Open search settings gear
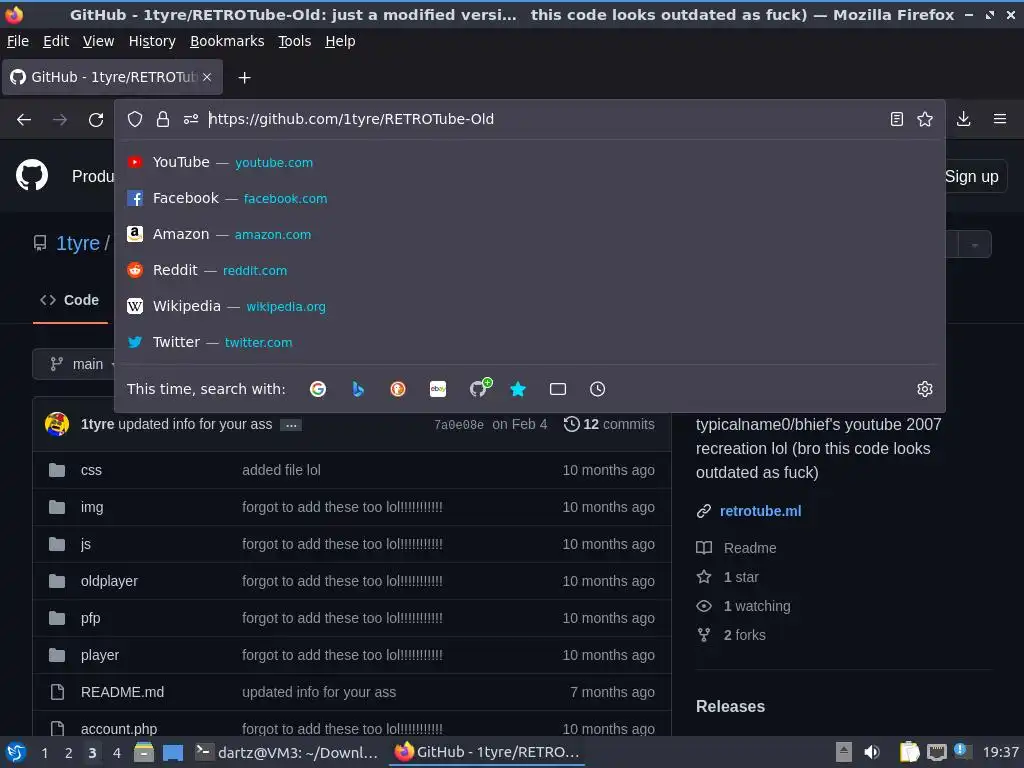The height and width of the screenshot is (768, 1024). tap(925, 389)
